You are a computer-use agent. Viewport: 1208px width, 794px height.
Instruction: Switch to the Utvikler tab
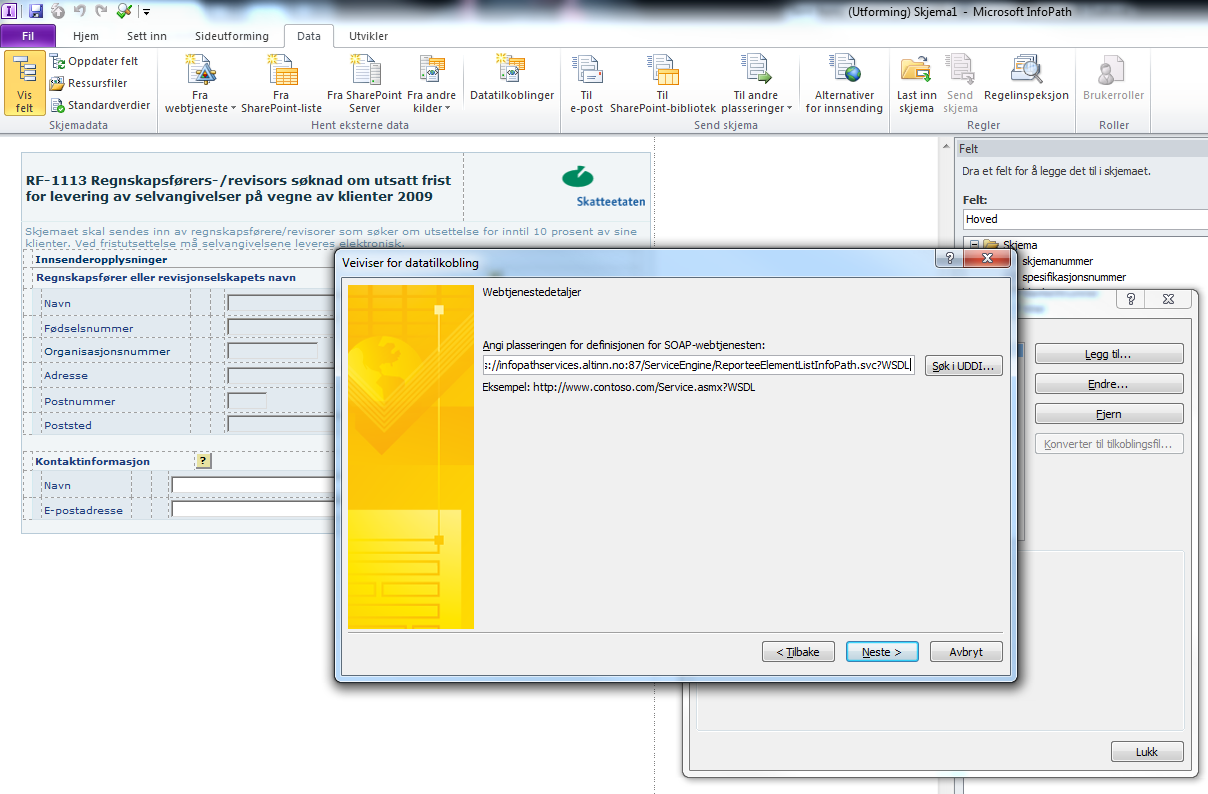coord(368,36)
